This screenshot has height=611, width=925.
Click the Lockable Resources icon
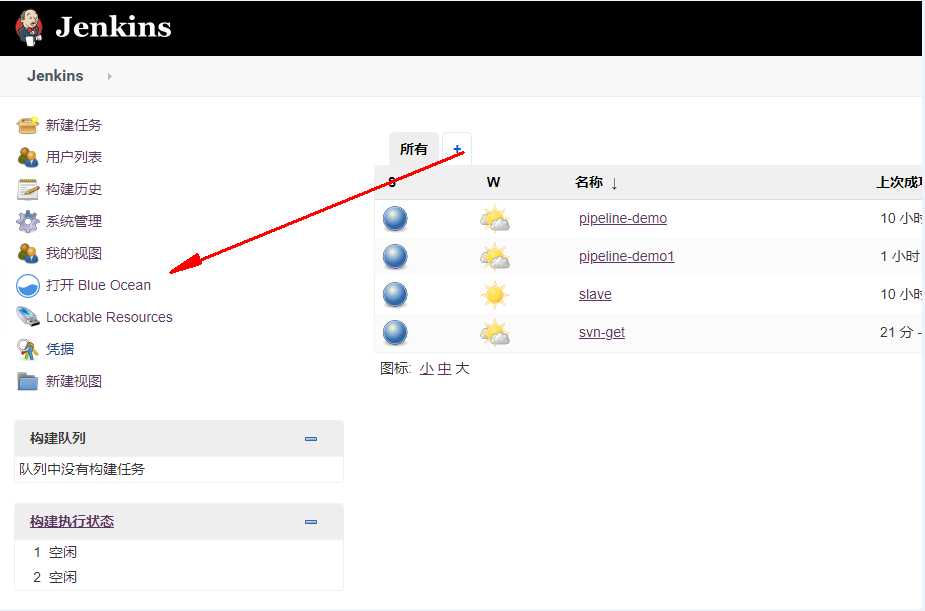[x=27, y=317]
